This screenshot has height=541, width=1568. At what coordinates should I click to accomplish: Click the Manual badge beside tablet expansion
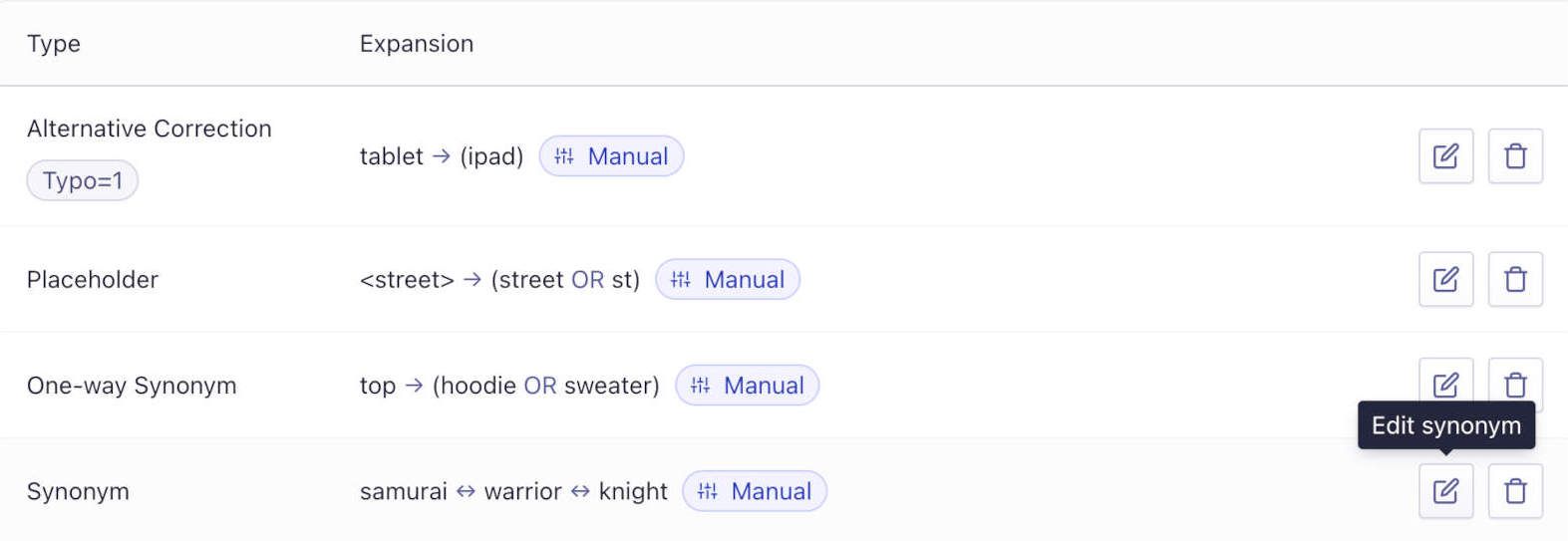(611, 156)
